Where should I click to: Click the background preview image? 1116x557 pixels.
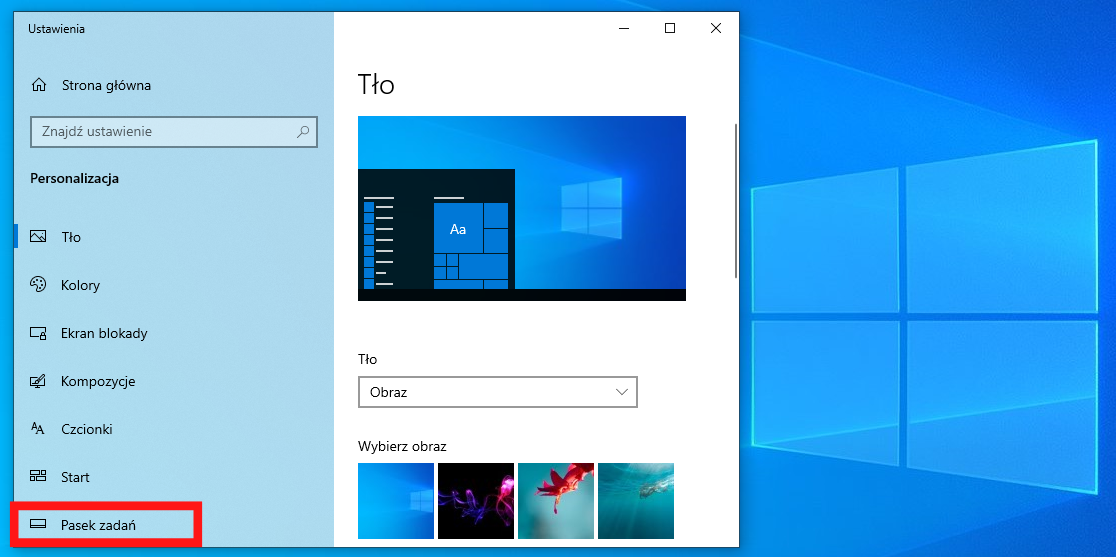click(x=522, y=208)
